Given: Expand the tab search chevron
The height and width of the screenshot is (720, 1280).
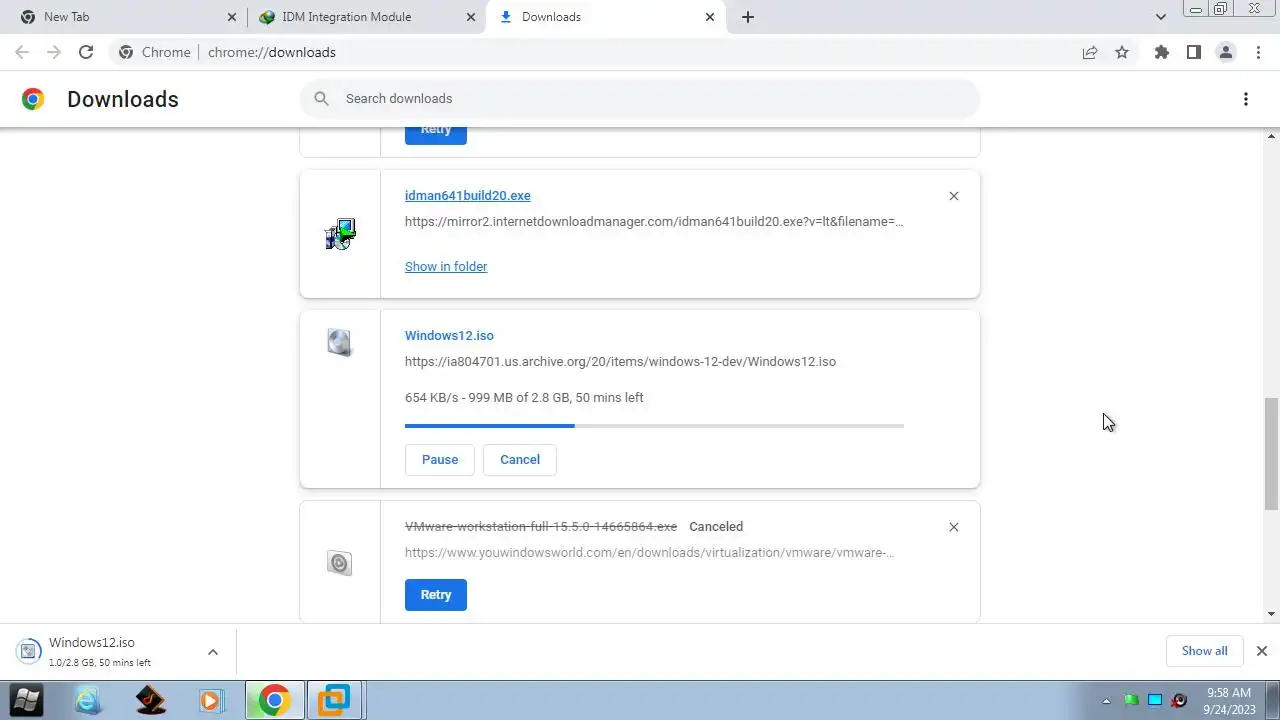Looking at the screenshot, I should (x=1161, y=17).
